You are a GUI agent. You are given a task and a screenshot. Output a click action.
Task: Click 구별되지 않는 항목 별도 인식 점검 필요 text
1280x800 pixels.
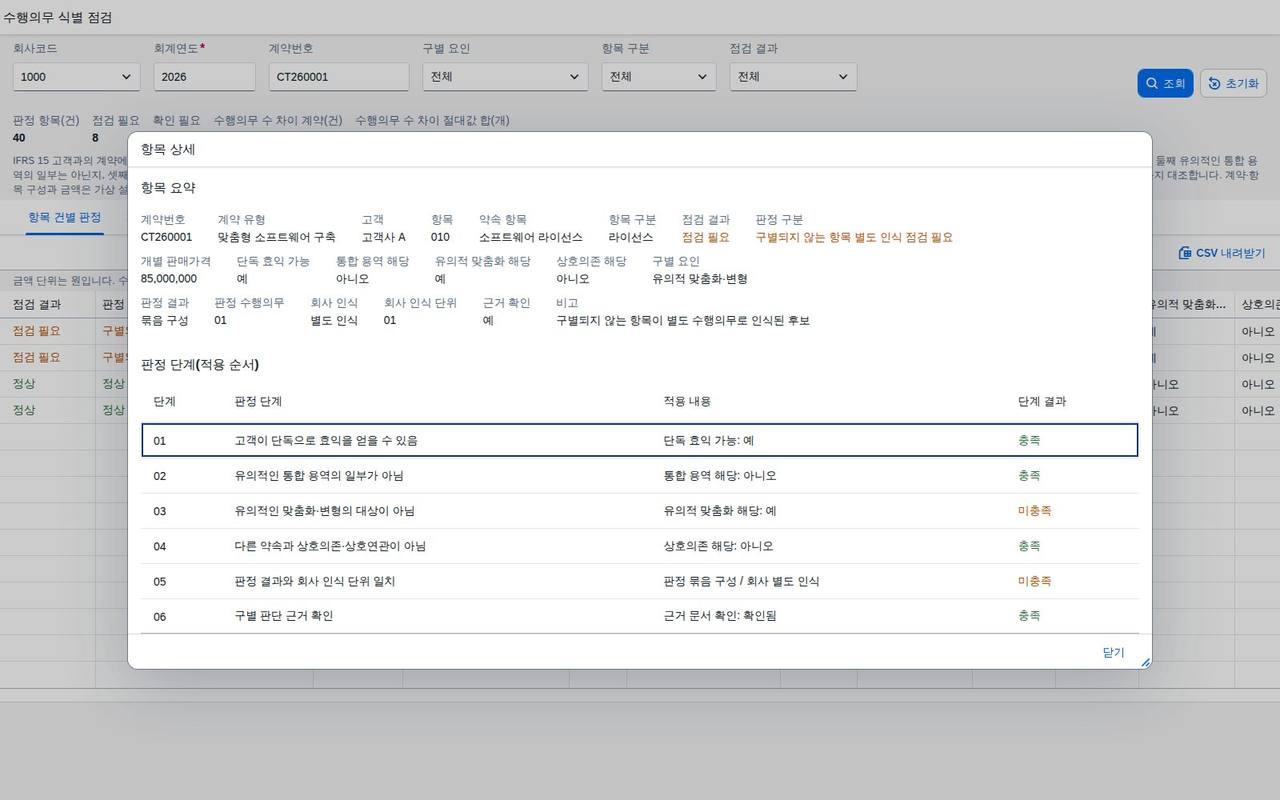[x=854, y=237]
